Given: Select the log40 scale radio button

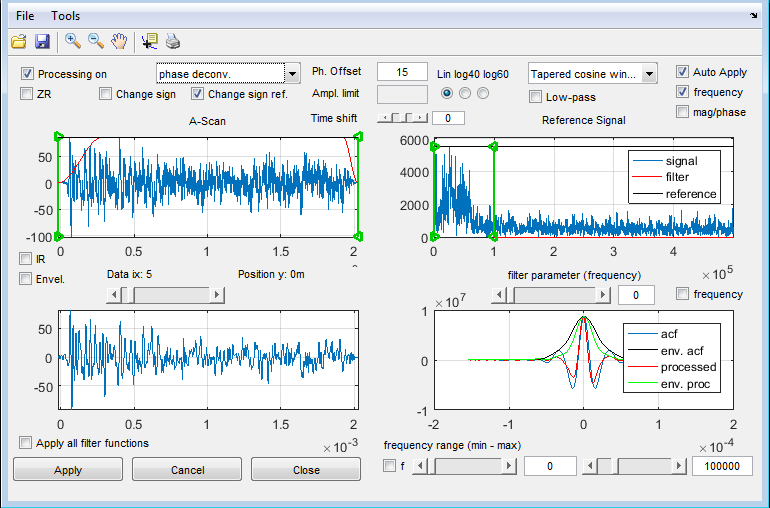Looking at the screenshot, I should click(x=465, y=93).
